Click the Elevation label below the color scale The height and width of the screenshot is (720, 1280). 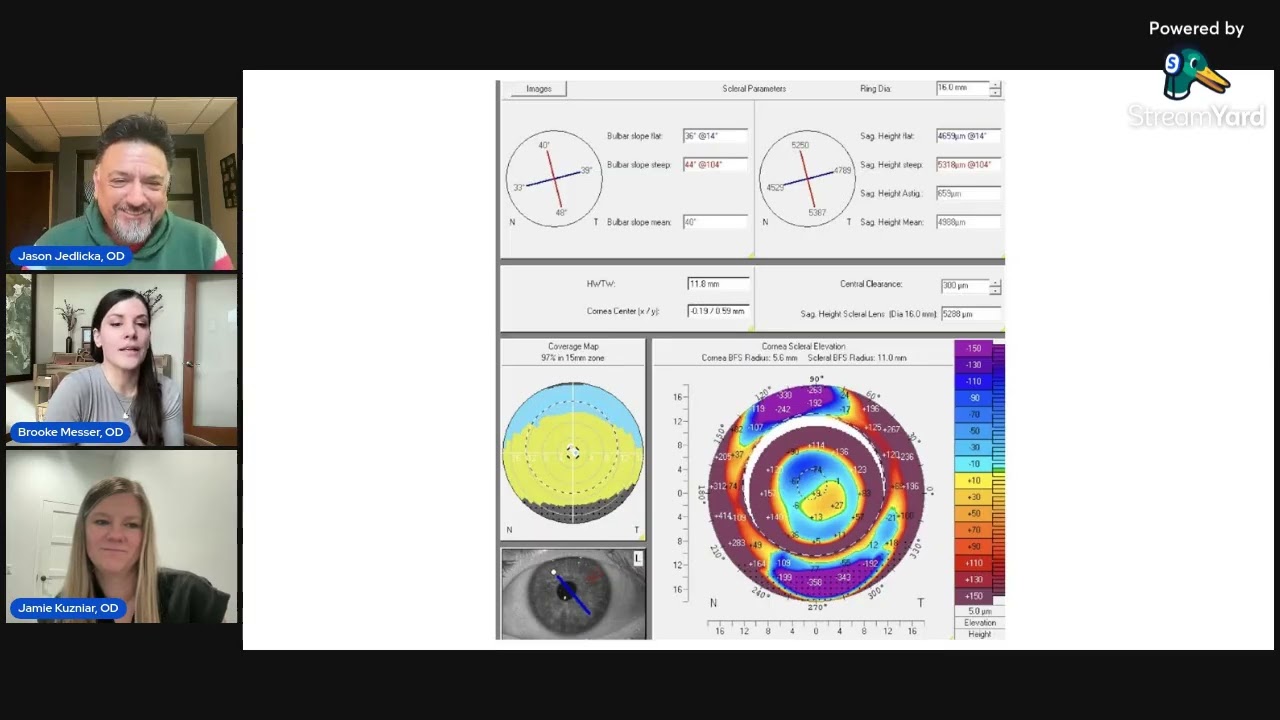980,623
